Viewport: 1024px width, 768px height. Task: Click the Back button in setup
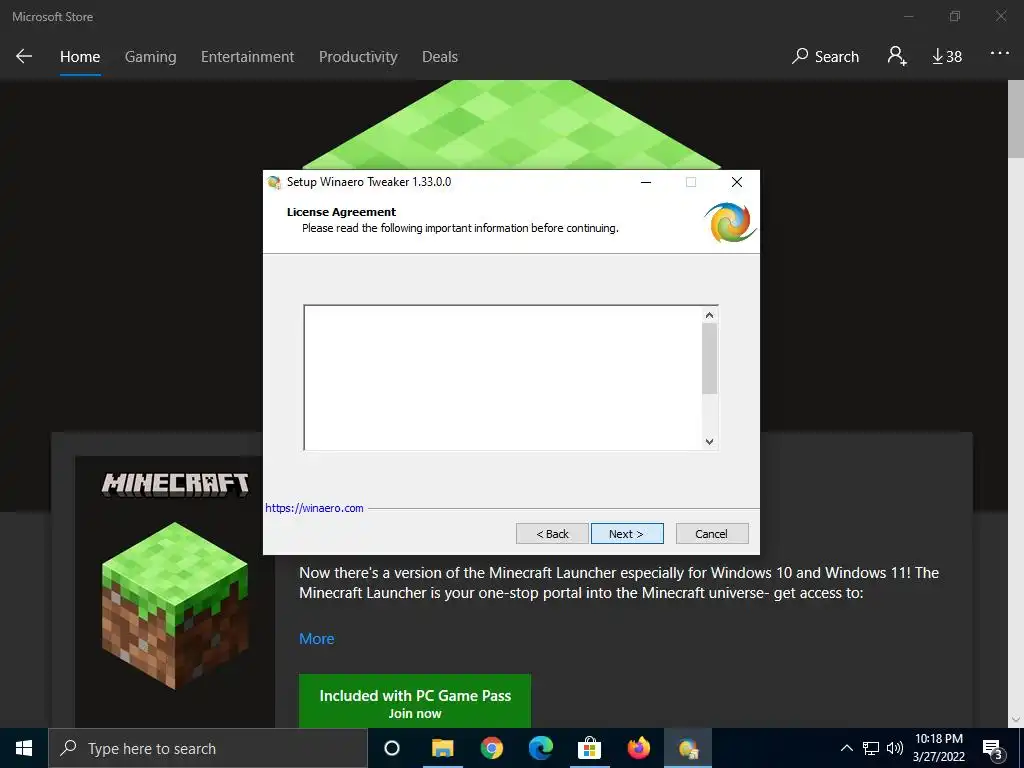(552, 534)
